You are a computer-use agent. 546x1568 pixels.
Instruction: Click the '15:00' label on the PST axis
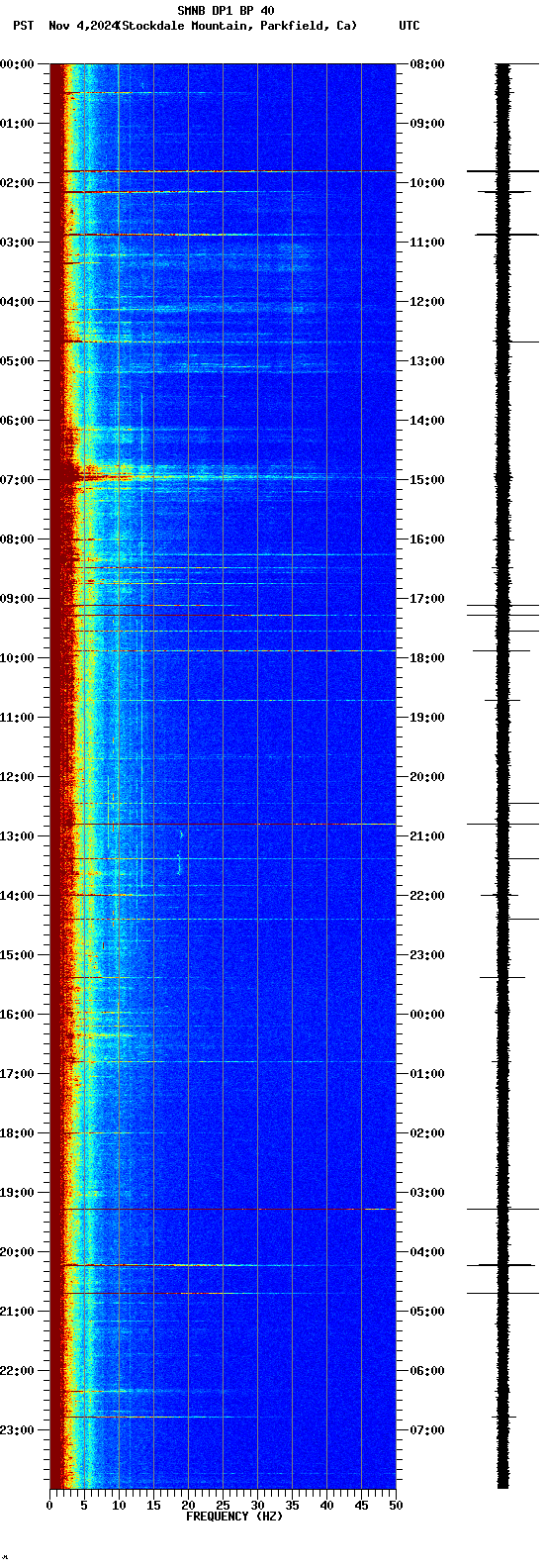17,955
